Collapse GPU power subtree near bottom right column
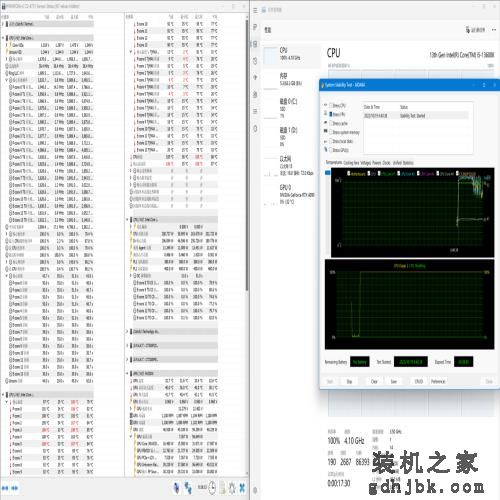This screenshot has width=500, height=500. click(x=131, y=436)
